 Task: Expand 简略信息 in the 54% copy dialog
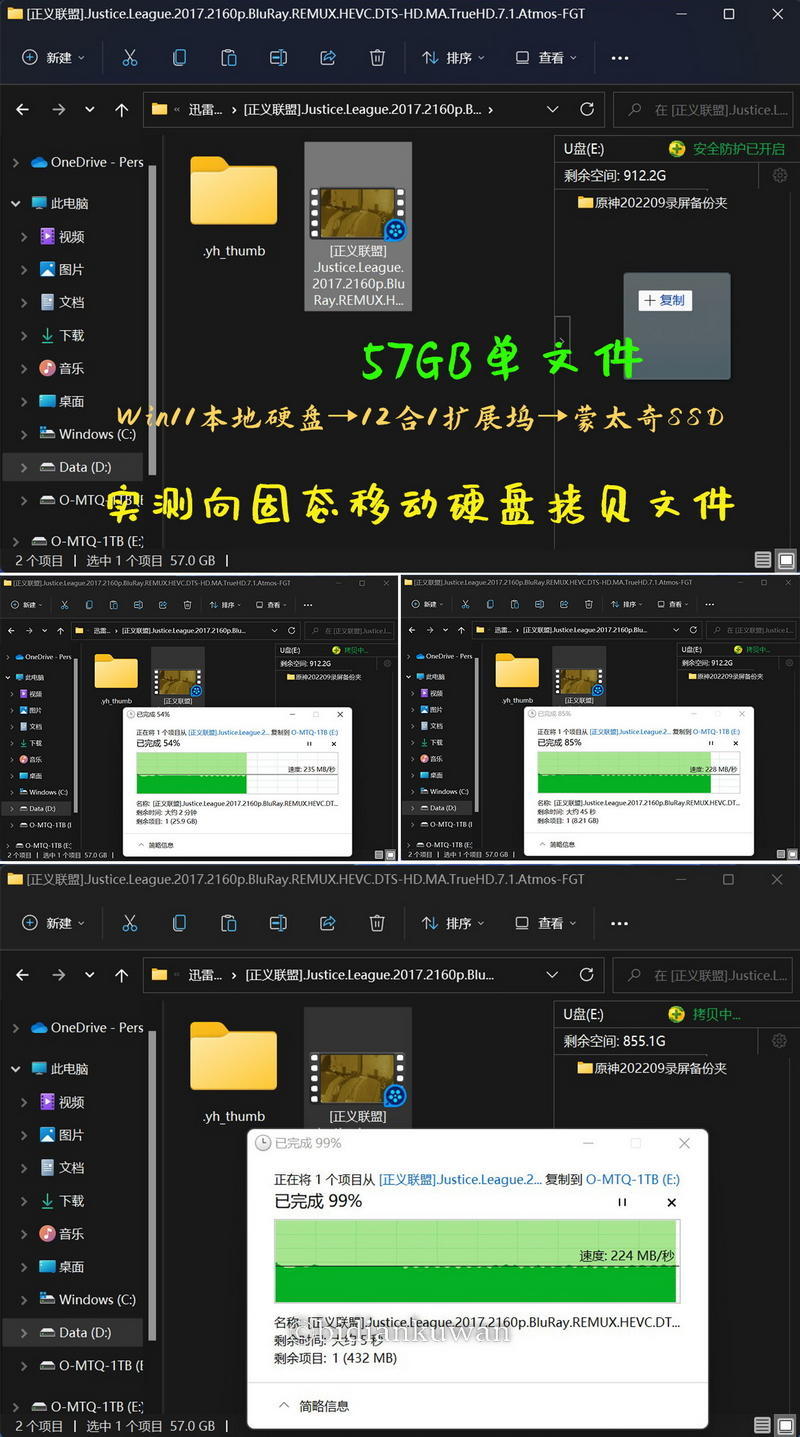pyautogui.click(x=155, y=844)
